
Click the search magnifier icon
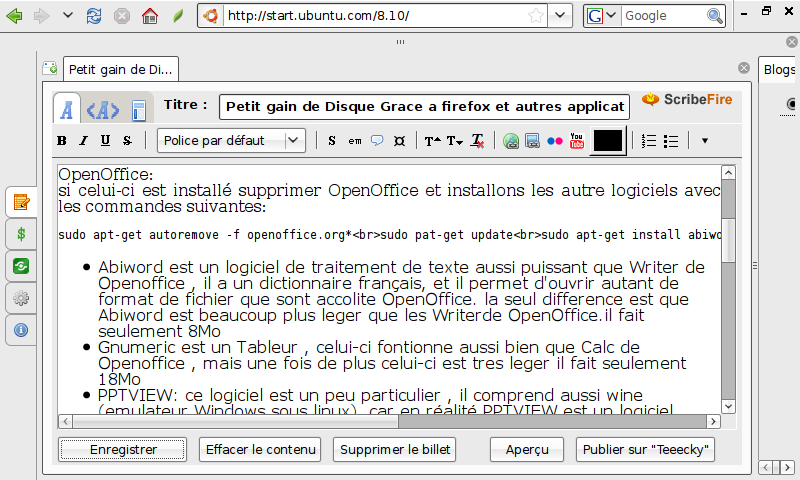tap(715, 16)
